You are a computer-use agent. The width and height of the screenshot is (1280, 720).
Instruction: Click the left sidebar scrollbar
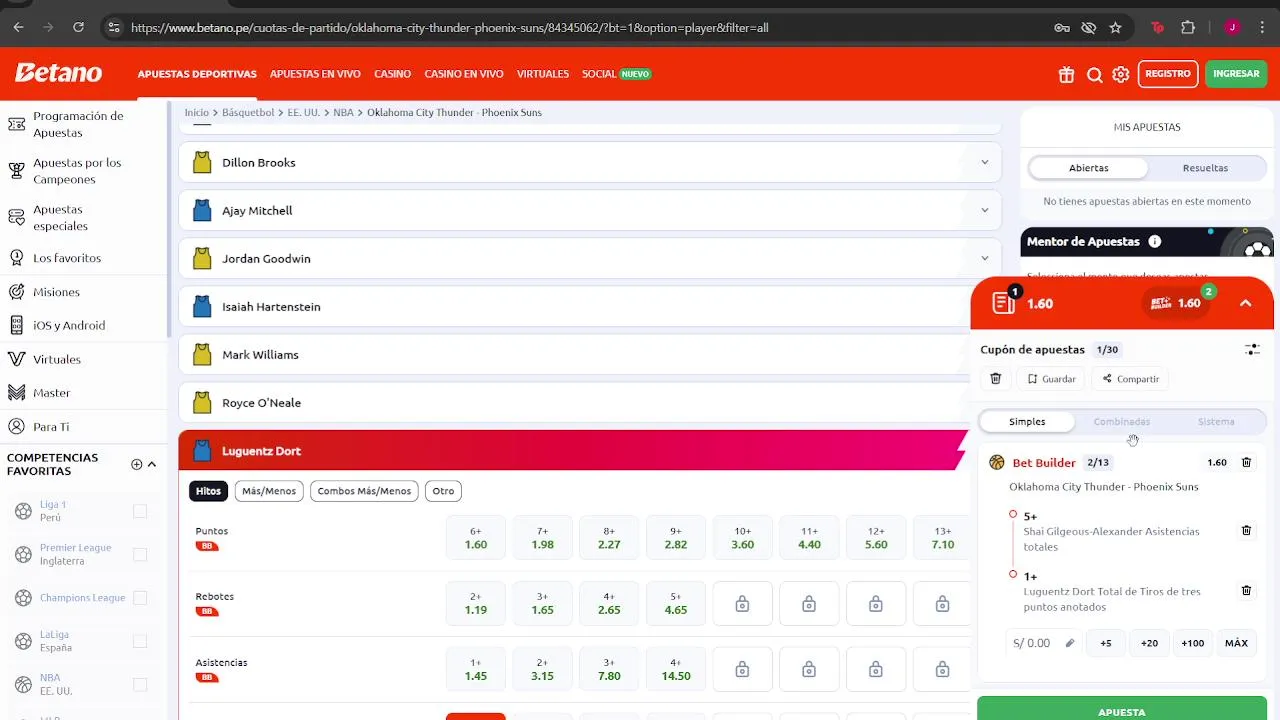[169, 220]
